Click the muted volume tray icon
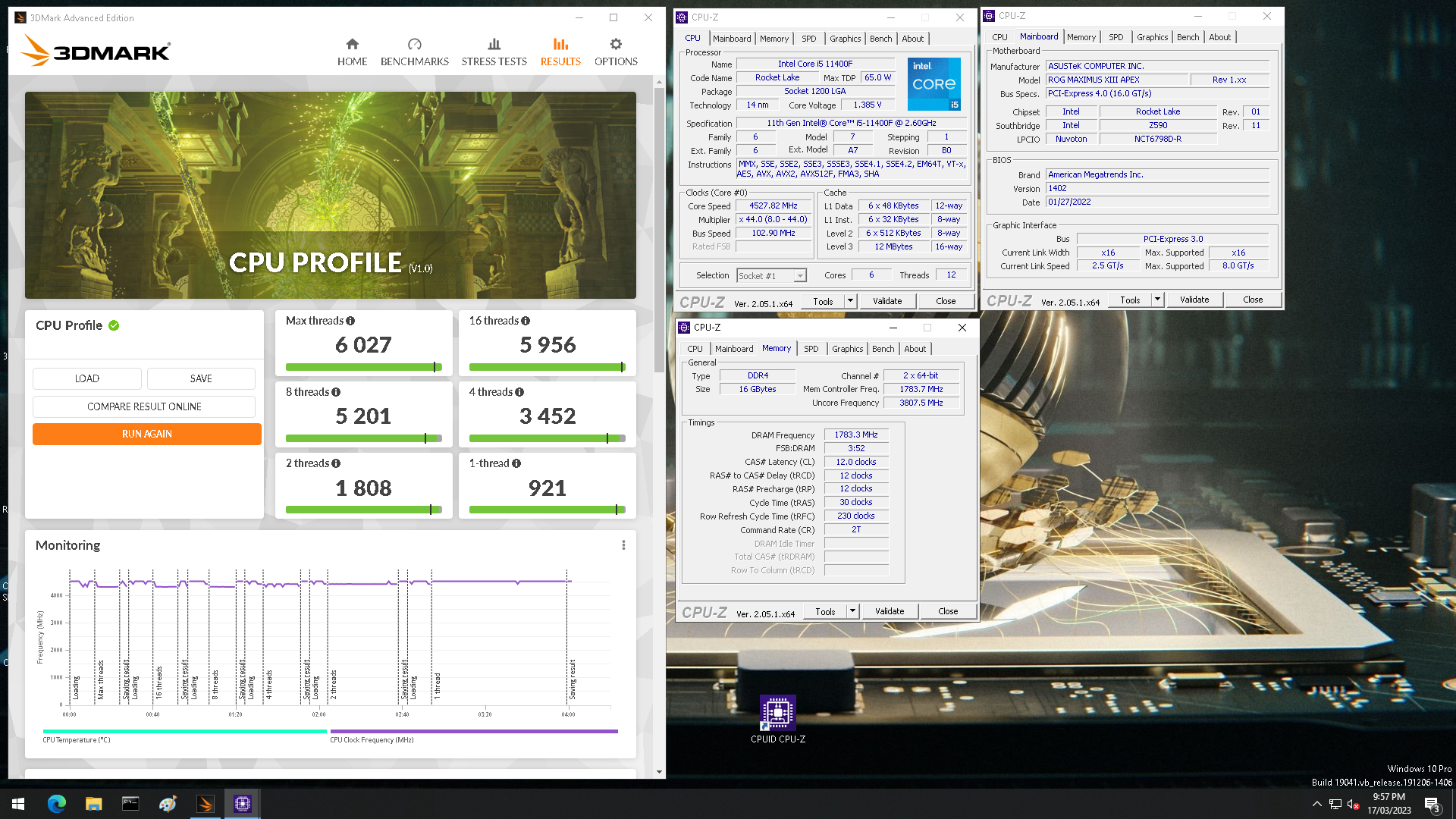 pos(1353,804)
